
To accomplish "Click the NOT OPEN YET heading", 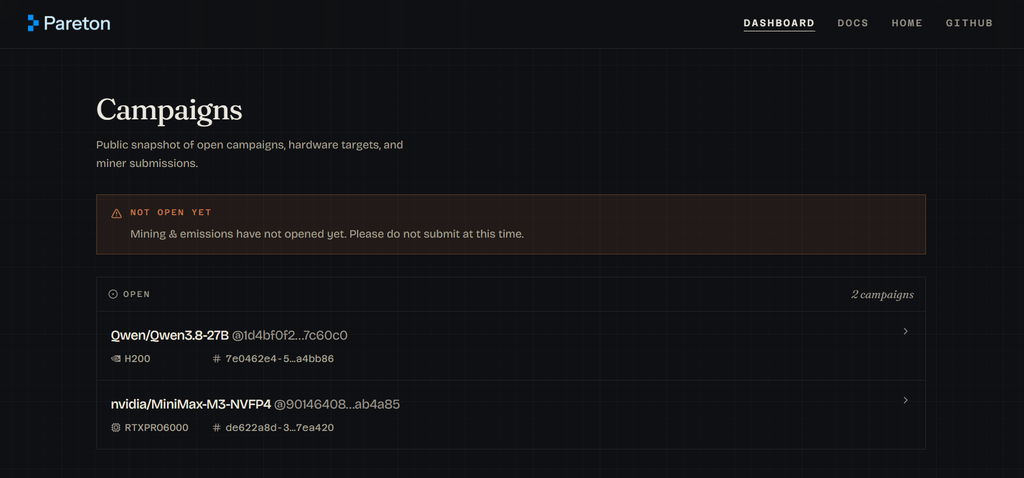I will click(x=170, y=212).
